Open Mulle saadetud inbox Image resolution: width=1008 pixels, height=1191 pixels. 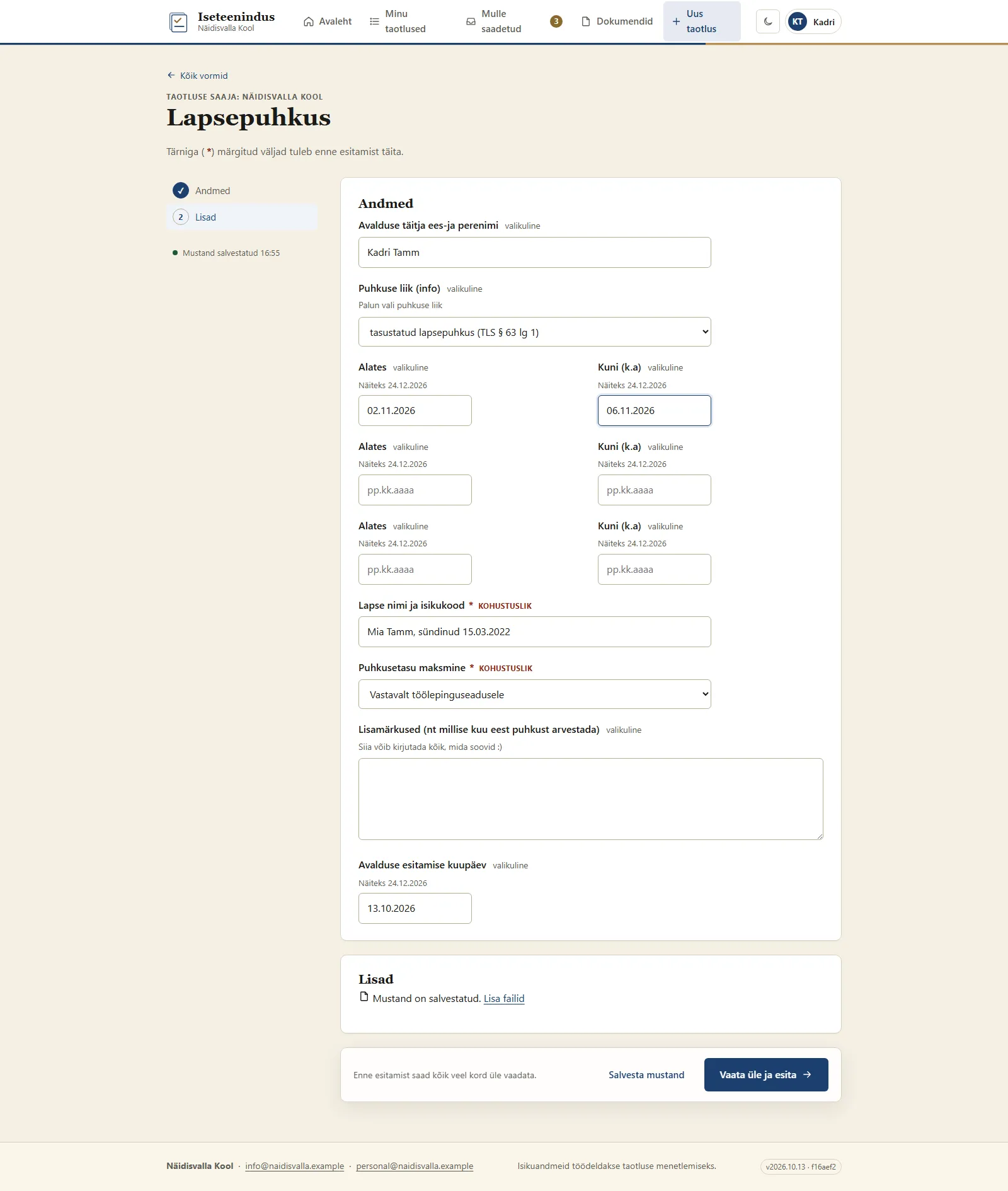coord(495,21)
